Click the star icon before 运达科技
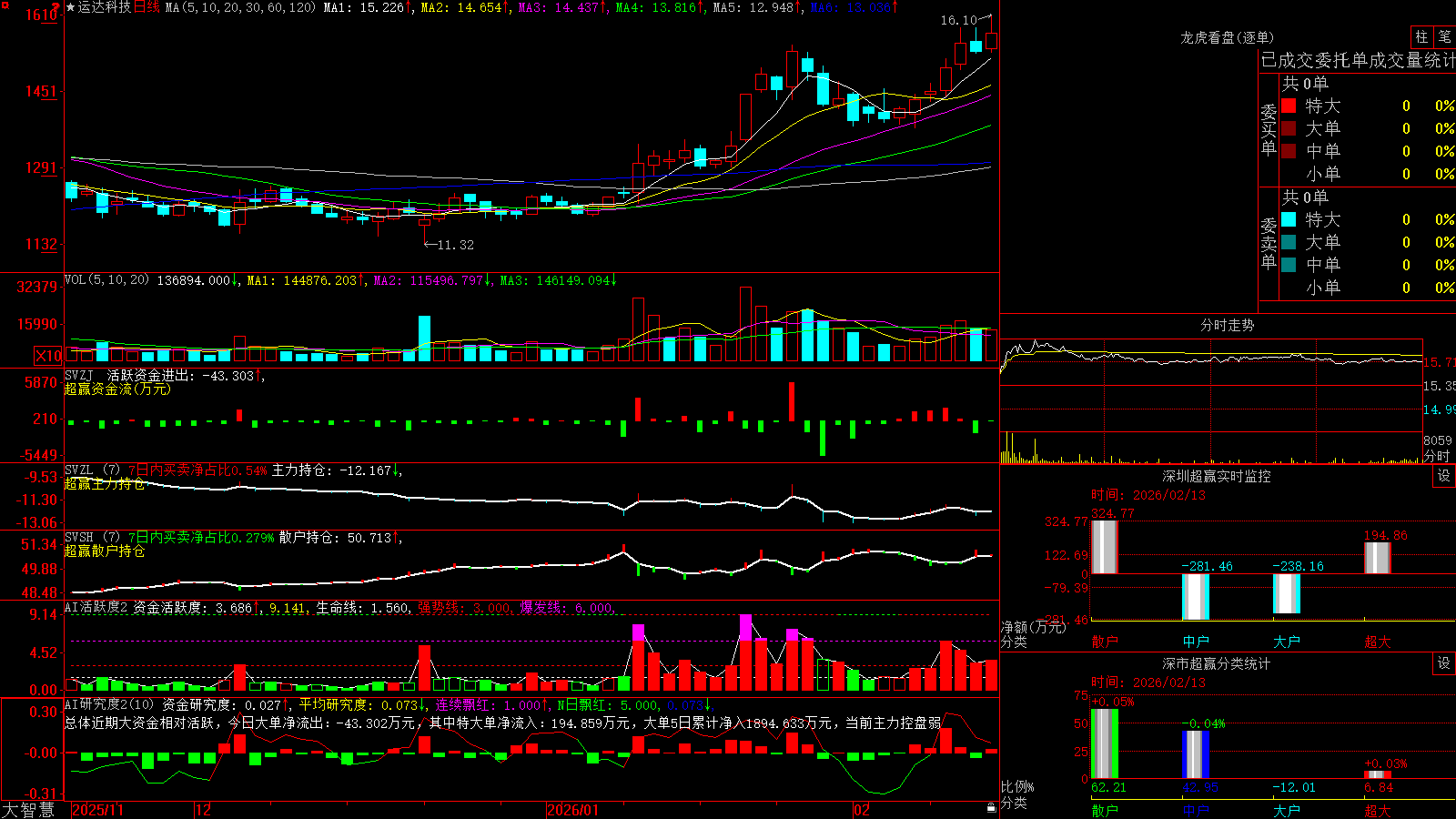The width and height of the screenshot is (1456, 819). click(x=70, y=7)
